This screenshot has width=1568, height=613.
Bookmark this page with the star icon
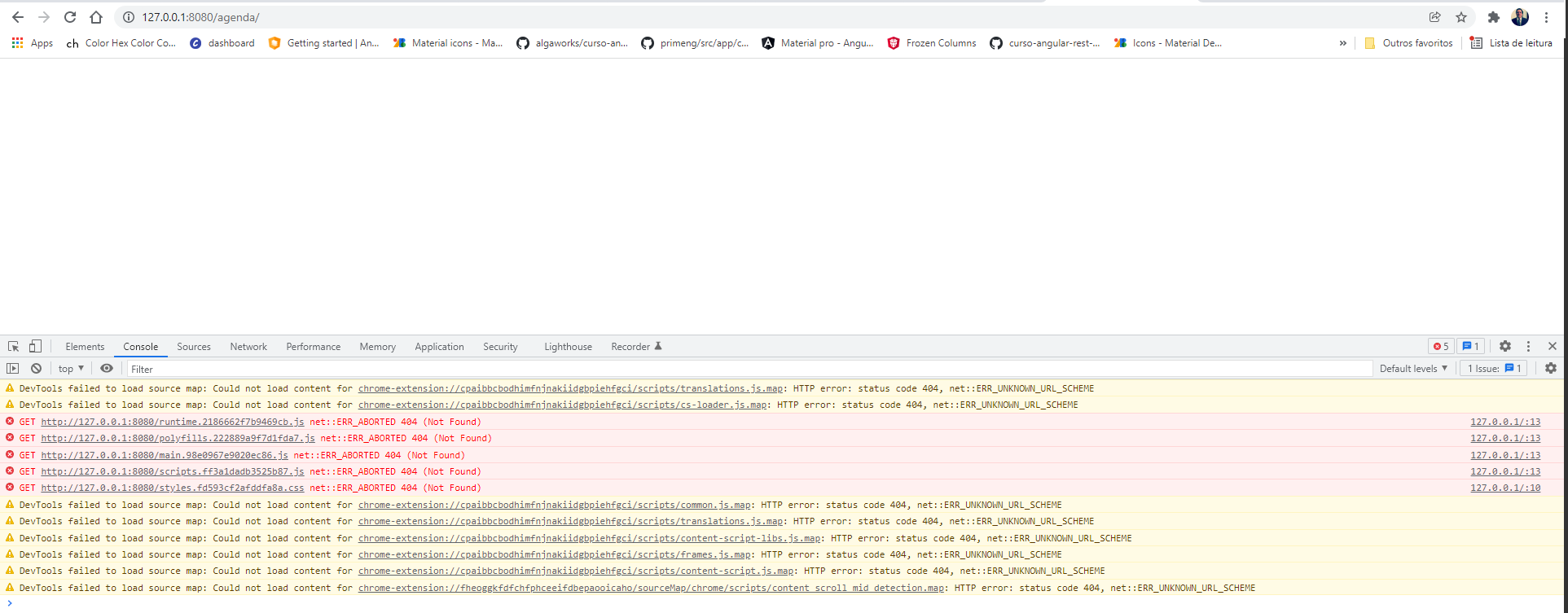point(1461,17)
